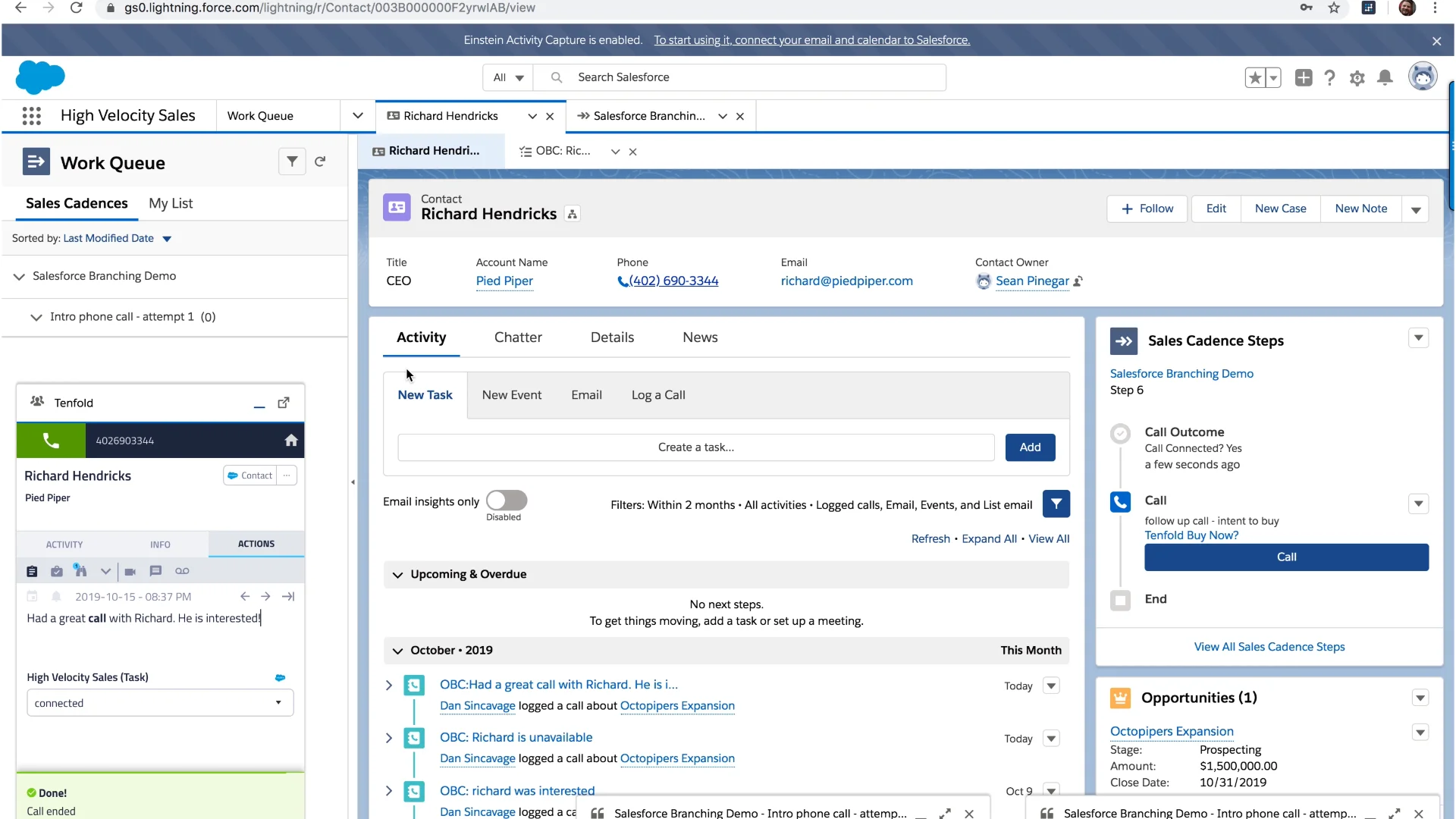Expand the Salesforce Branching Demo cadence item
The height and width of the screenshot is (819, 1456).
click(x=18, y=276)
